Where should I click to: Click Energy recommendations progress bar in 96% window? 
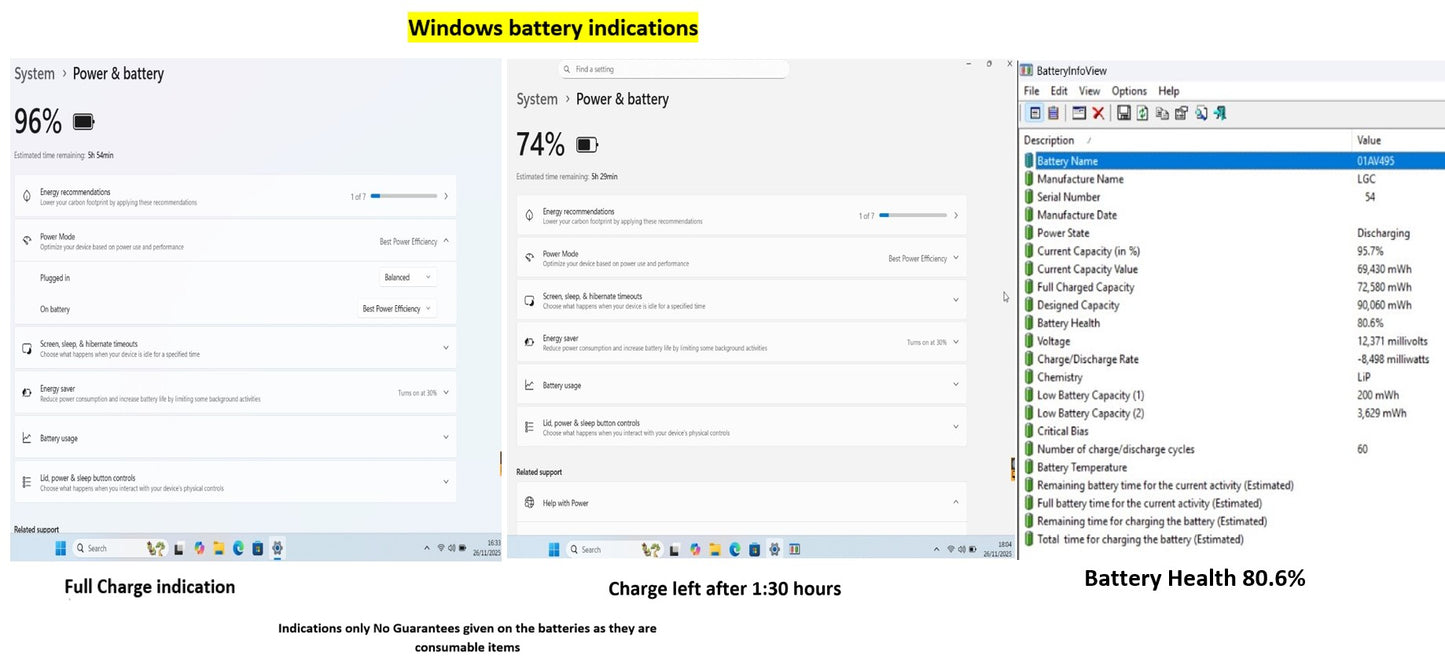tap(402, 197)
